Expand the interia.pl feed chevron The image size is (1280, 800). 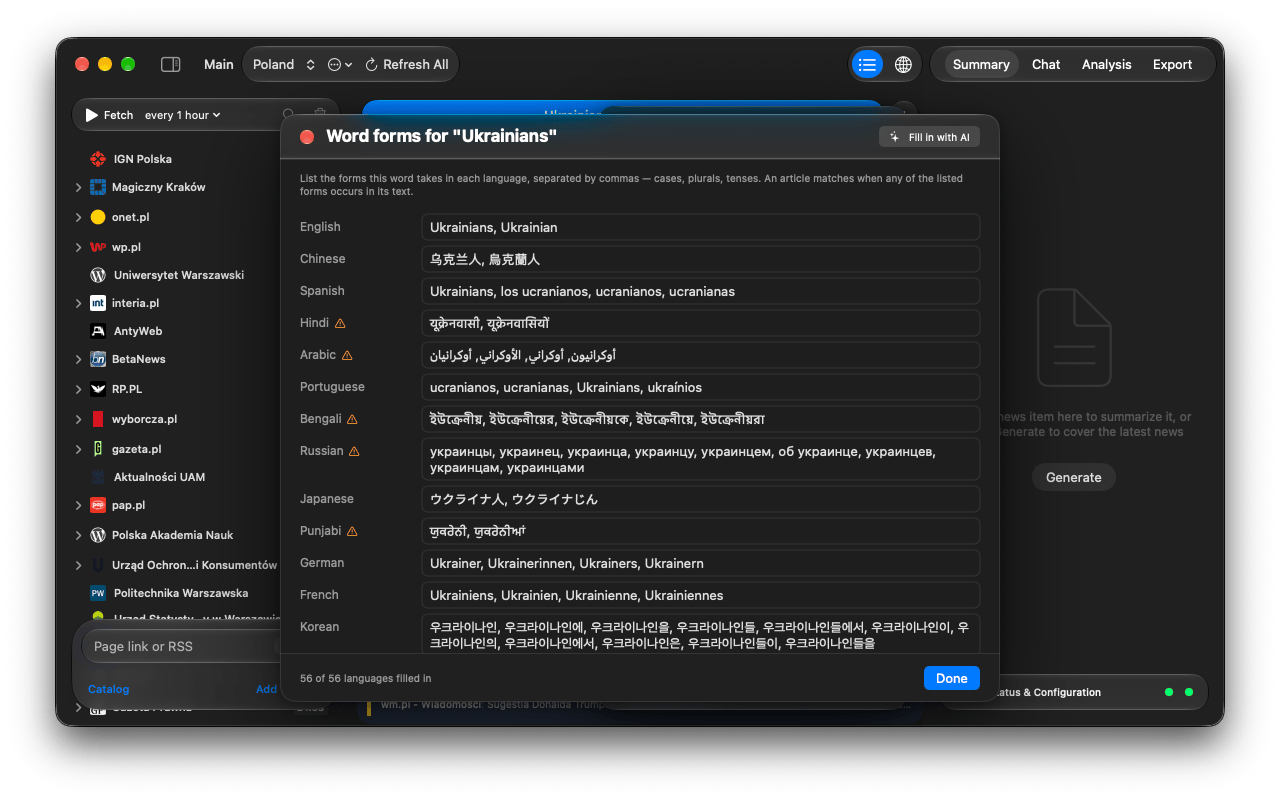tap(79, 303)
